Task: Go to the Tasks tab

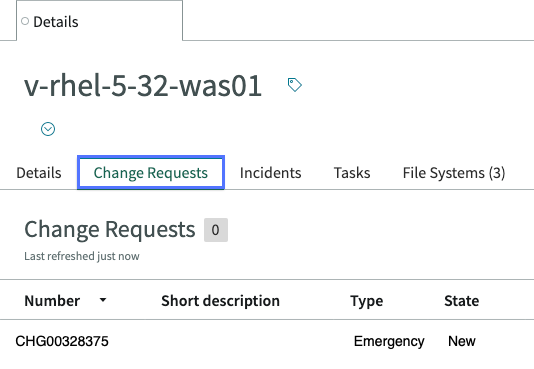Action: click(x=352, y=173)
